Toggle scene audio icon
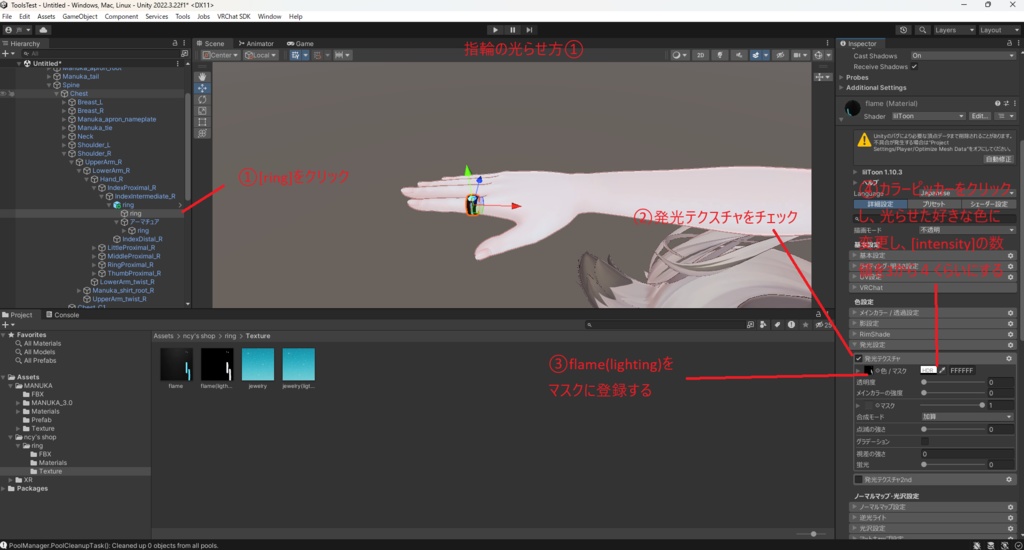Image resolution: width=1024 pixels, height=550 pixels. pyautogui.click(x=739, y=56)
